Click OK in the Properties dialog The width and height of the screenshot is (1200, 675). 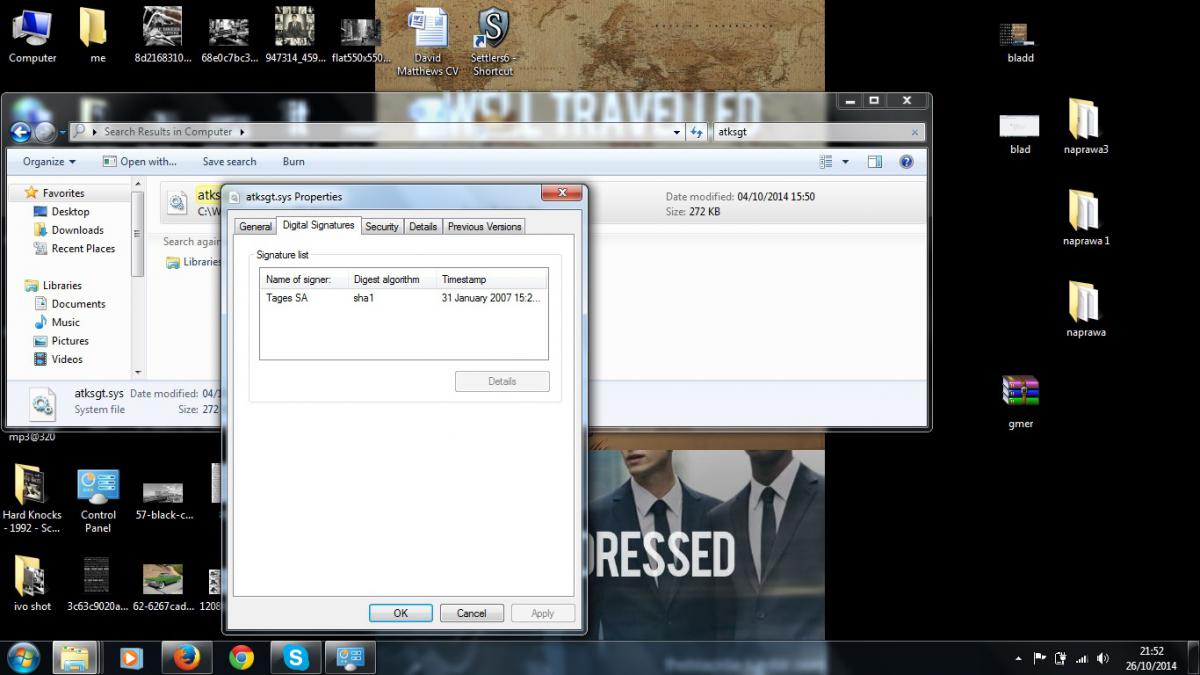[x=400, y=613]
